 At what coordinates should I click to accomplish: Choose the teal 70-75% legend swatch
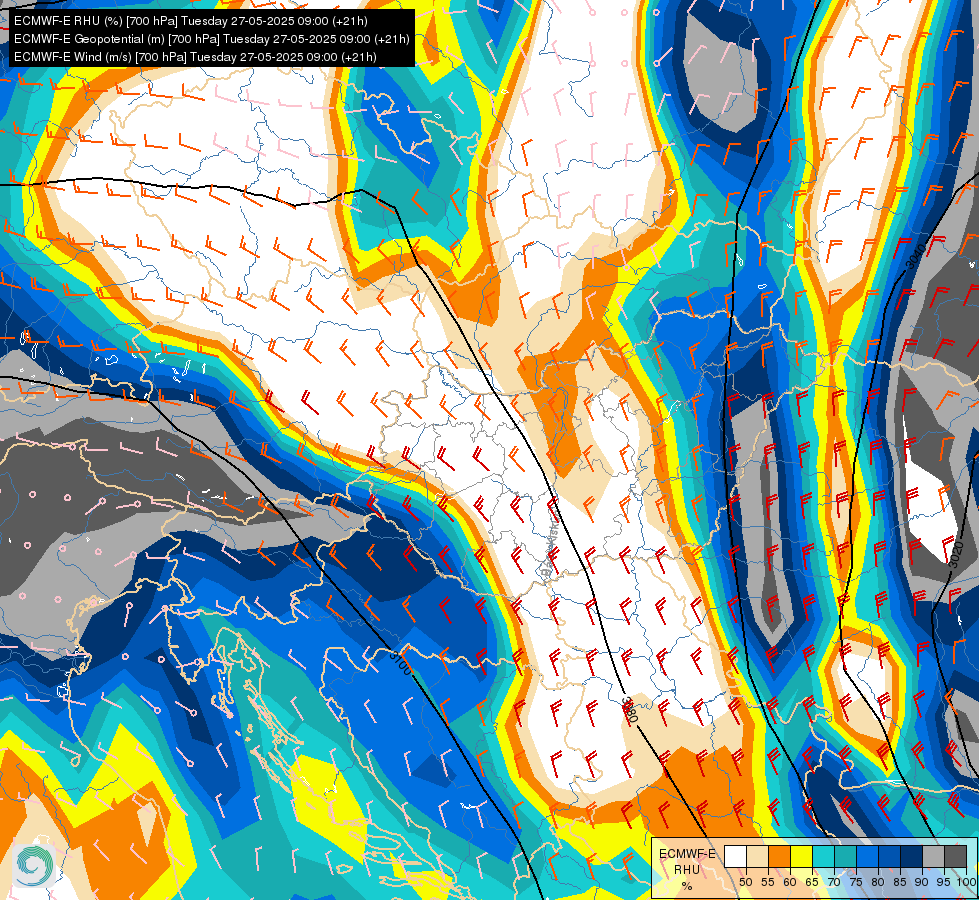[845, 856]
